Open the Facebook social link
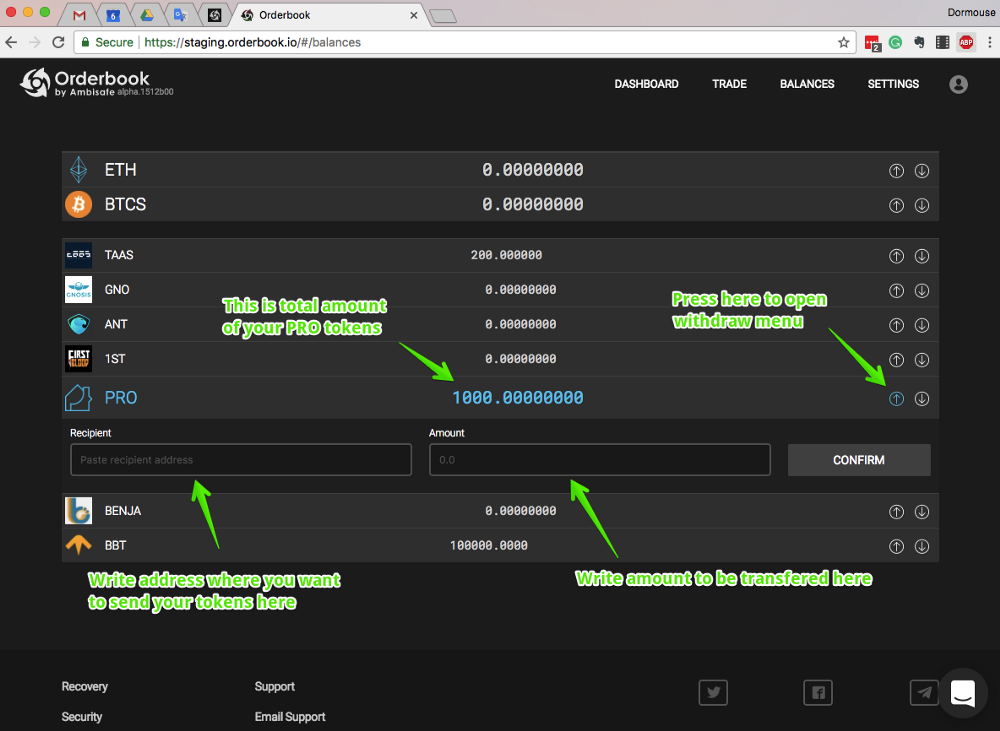1000x731 pixels. coord(818,693)
